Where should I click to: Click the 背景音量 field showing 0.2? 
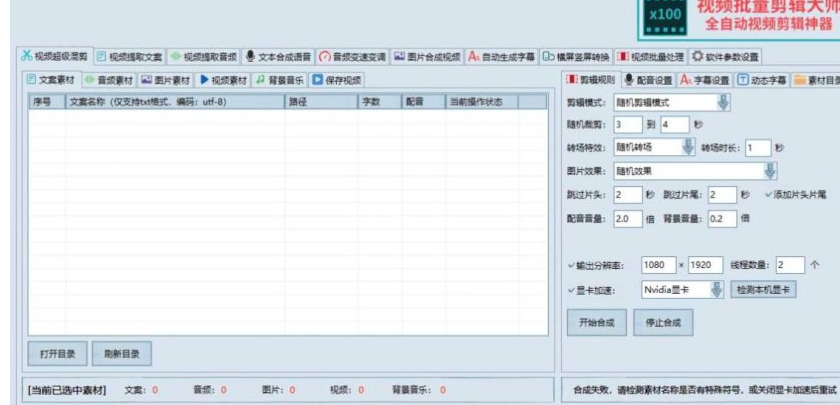(x=723, y=219)
